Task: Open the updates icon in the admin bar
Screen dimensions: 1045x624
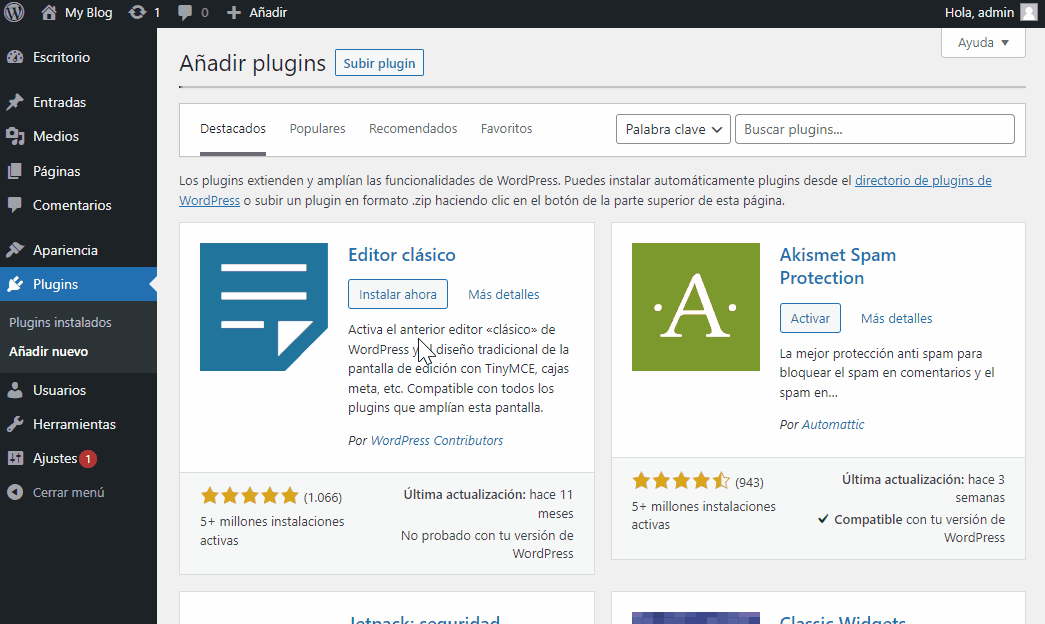Action: (x=137, y=13)
